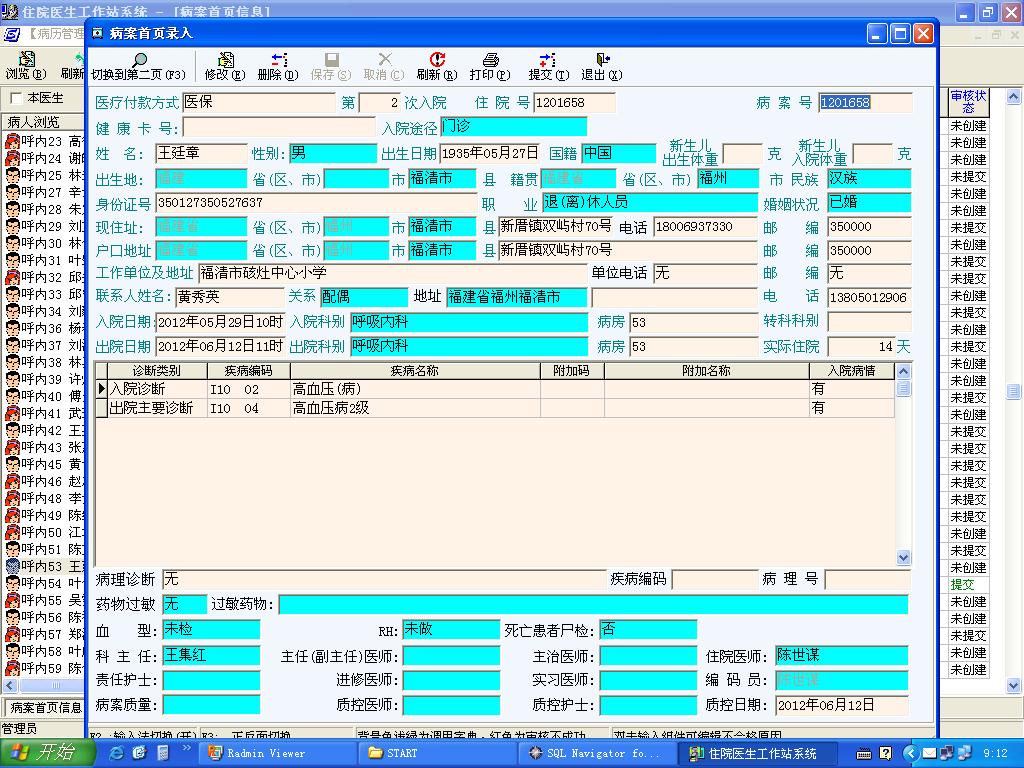The width and height of the screenshot is (1024, 768).
Task: Open the 性别 dropdown showing 男
Action: tap(333, 153)
